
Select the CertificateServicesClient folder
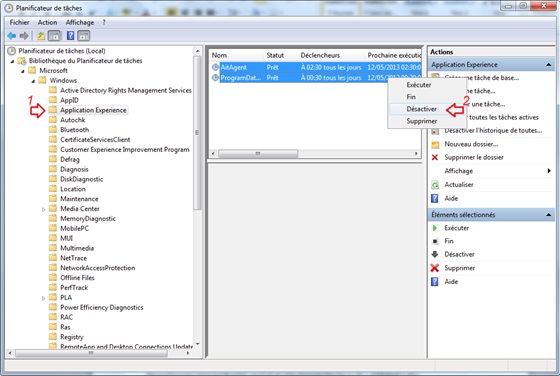[95, 140]
